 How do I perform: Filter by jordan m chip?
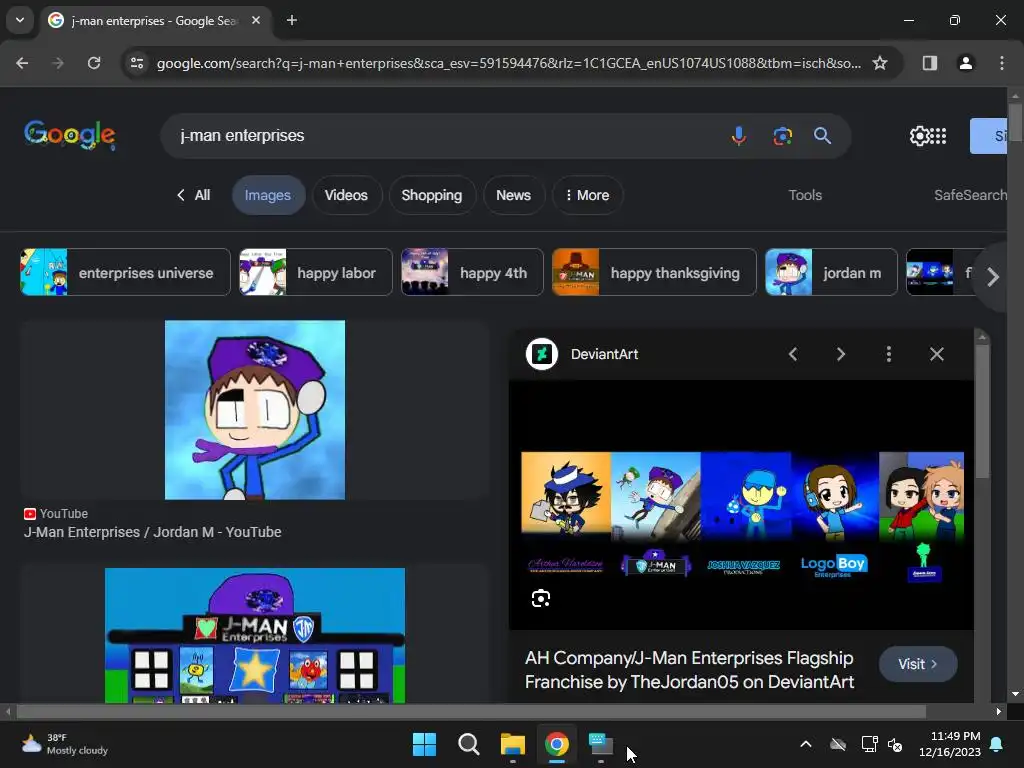click(x=831, y=272)
